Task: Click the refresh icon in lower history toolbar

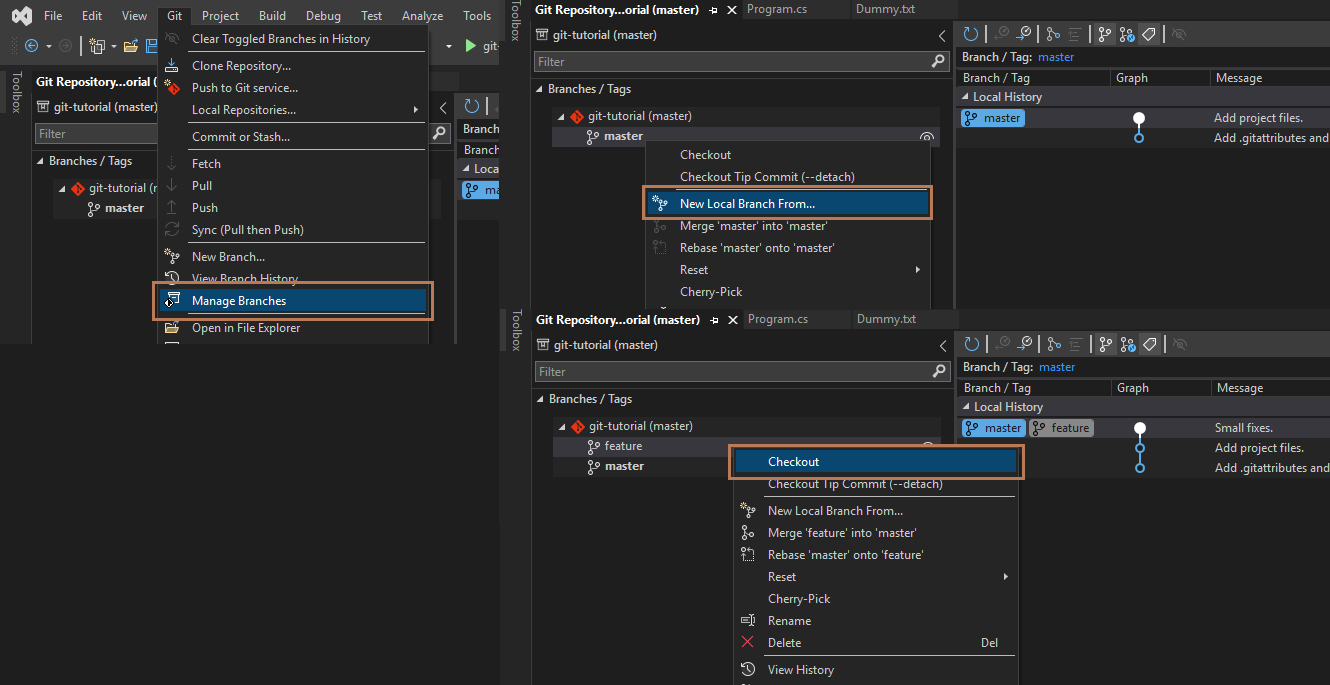Action: [x=971, y=344]
